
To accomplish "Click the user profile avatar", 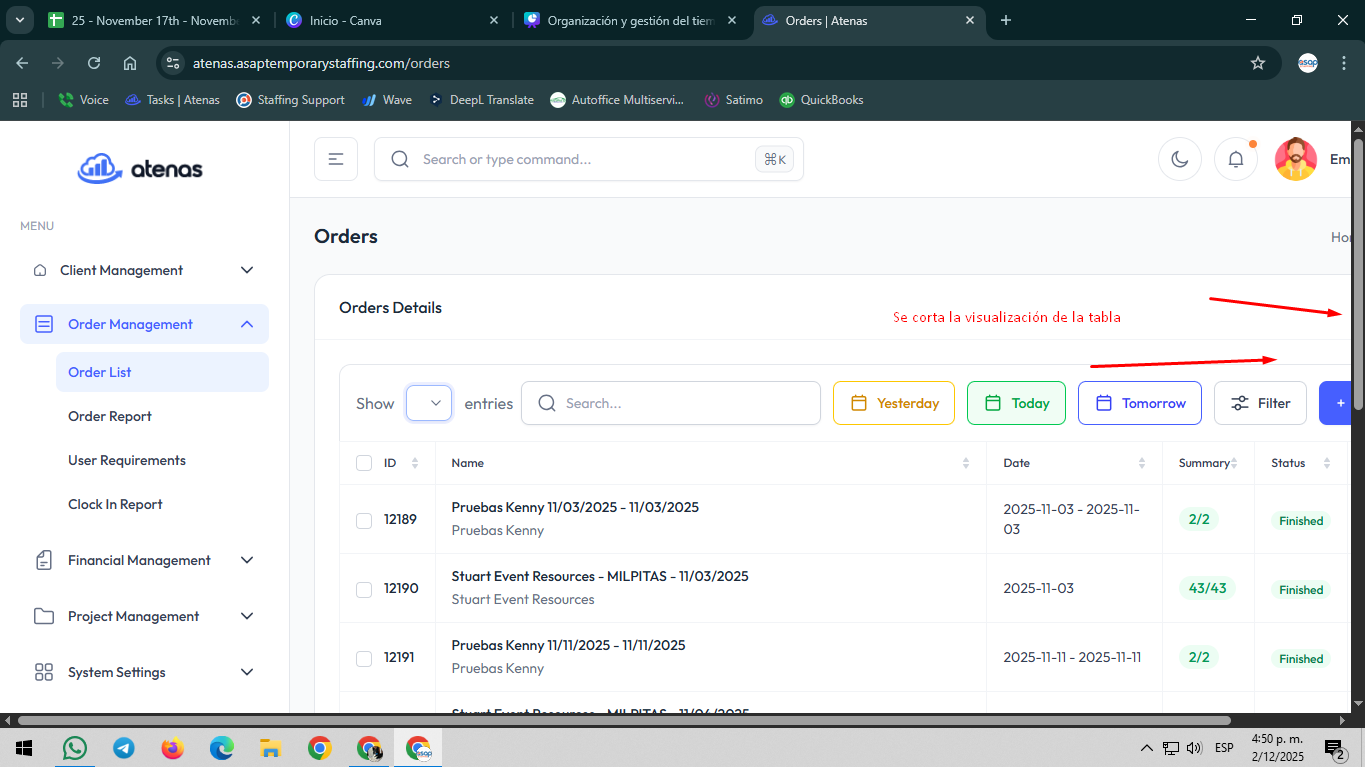I will click(x=1295, y=160).
